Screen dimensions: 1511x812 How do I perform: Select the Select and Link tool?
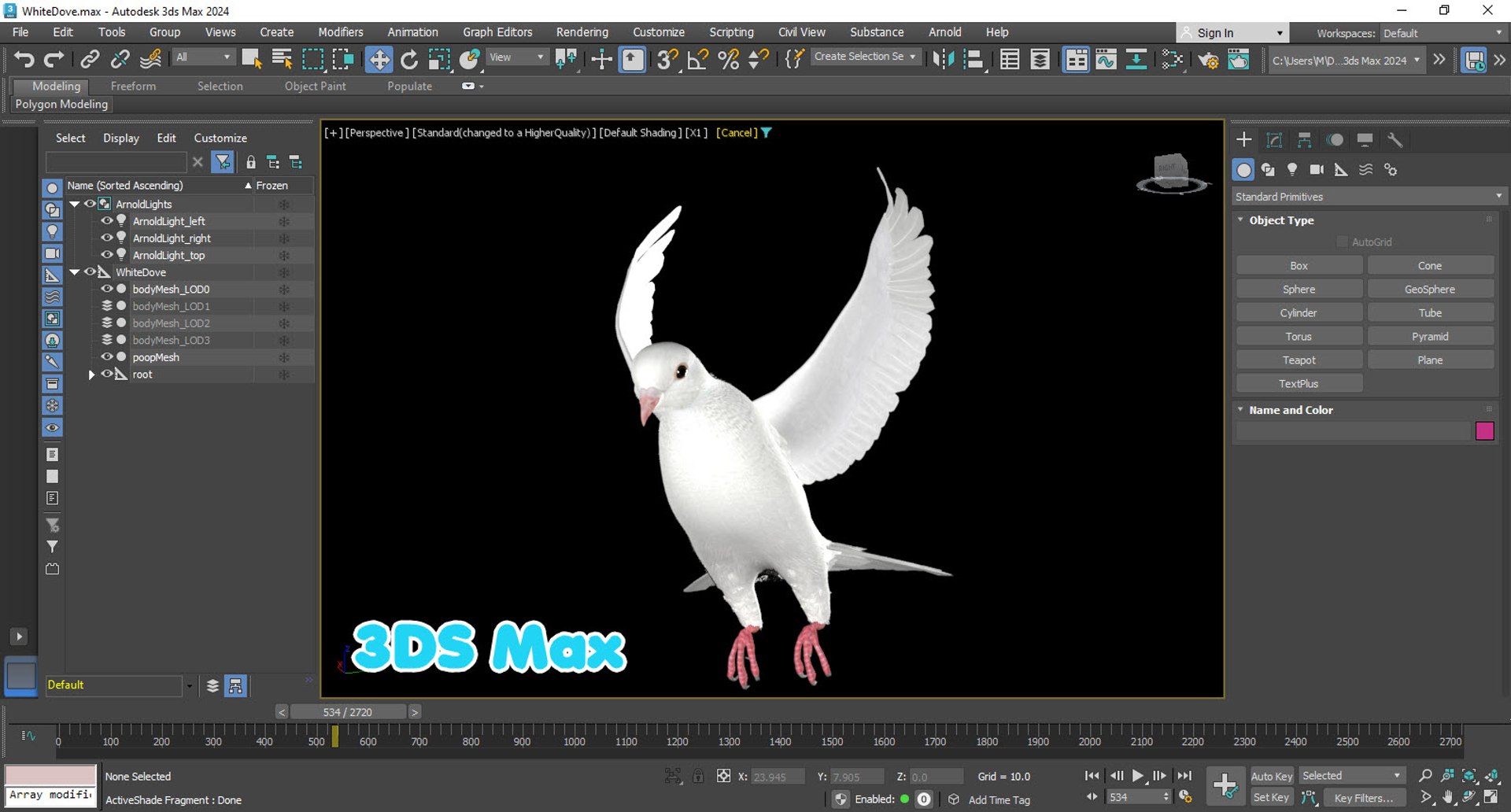point(90,60)
